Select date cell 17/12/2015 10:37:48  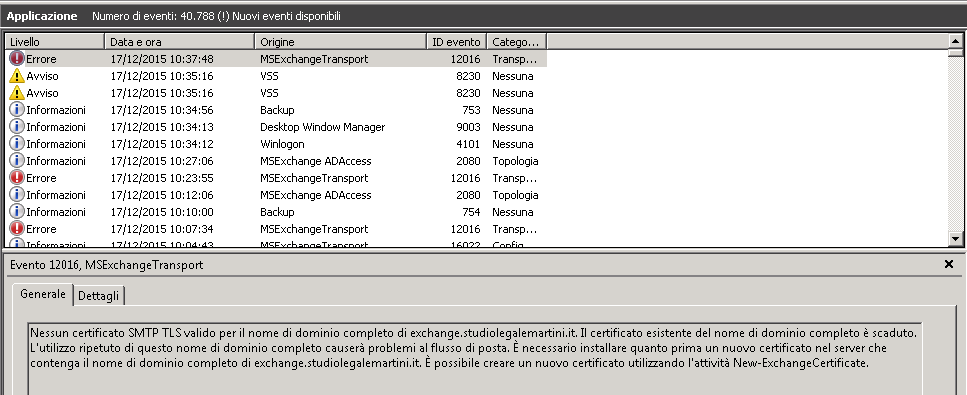pos(162,59)
